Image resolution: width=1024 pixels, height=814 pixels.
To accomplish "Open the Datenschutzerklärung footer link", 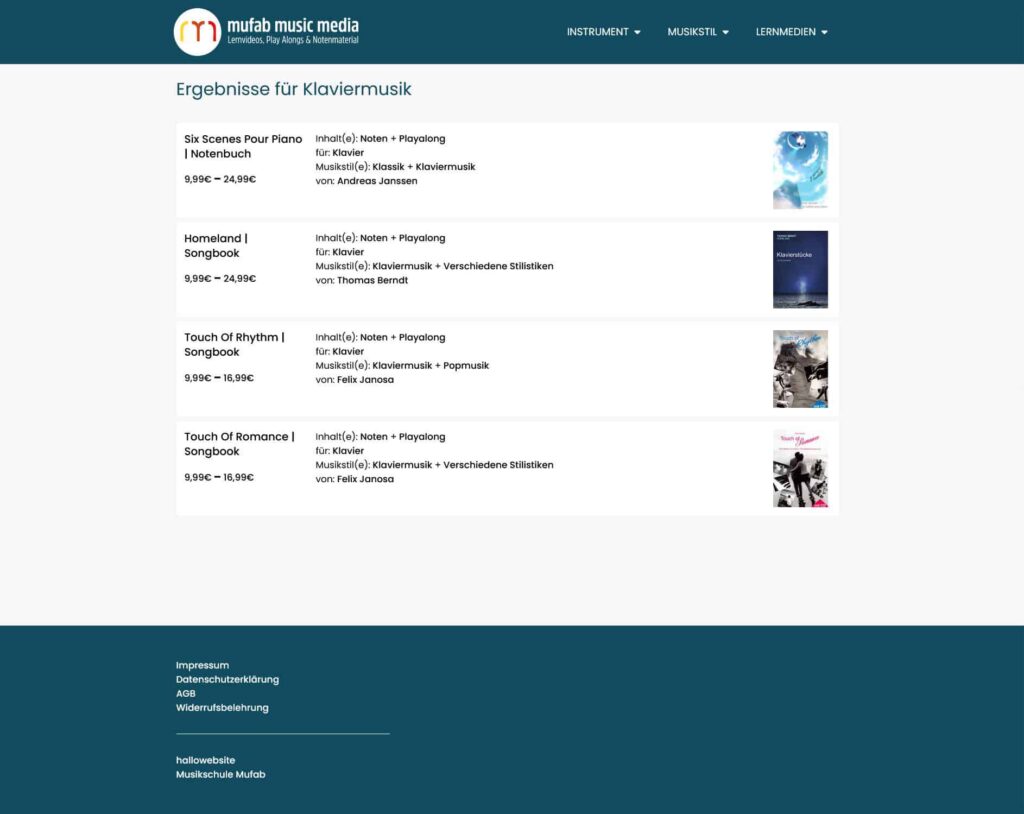I will point(227,679).
